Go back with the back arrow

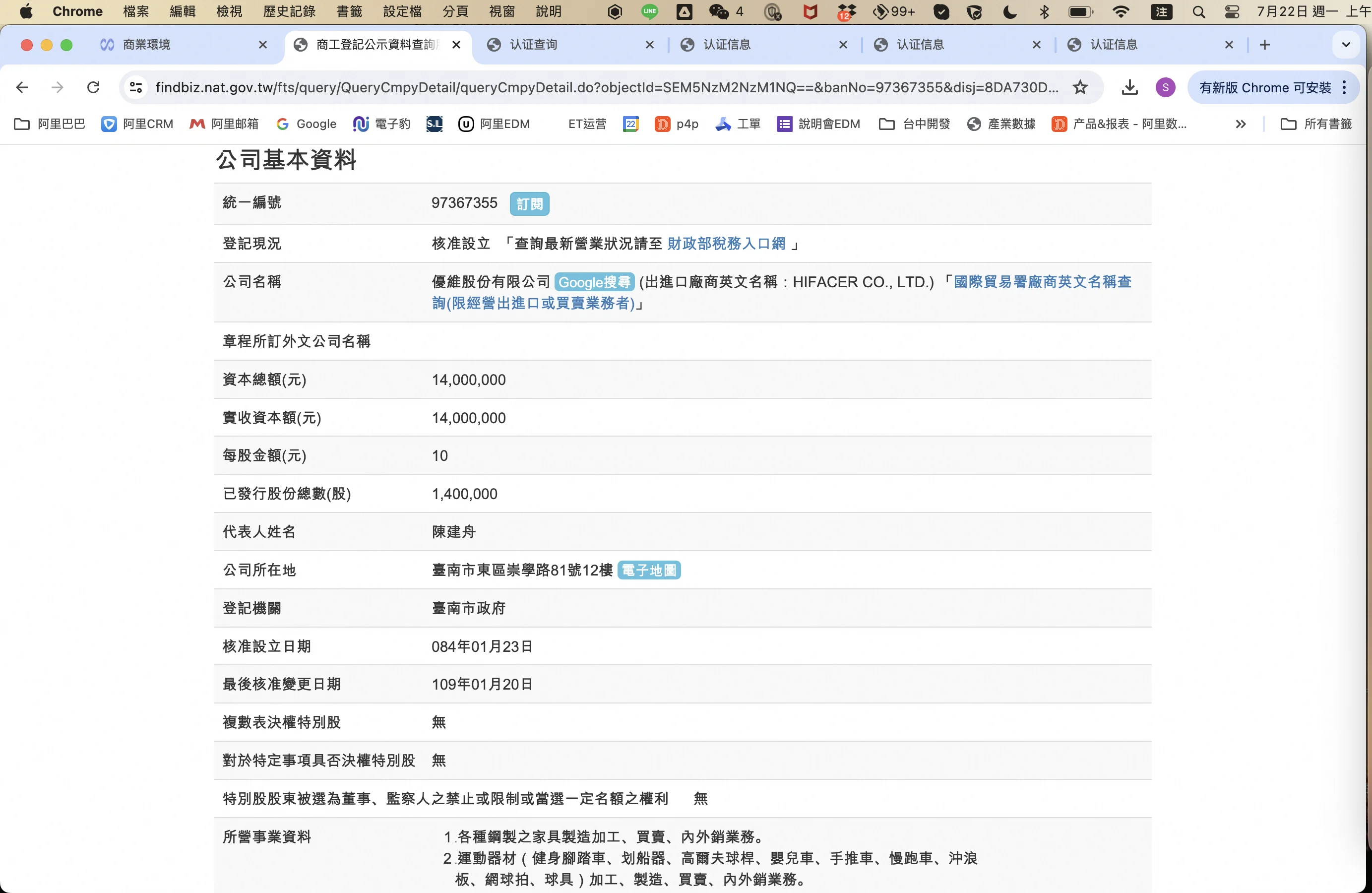(22, 87)
